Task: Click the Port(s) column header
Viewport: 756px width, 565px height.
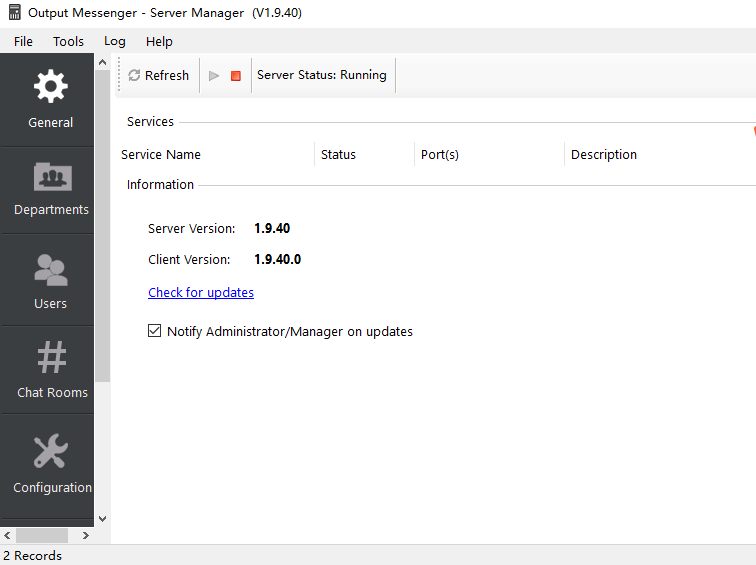Action: (489, 154)
